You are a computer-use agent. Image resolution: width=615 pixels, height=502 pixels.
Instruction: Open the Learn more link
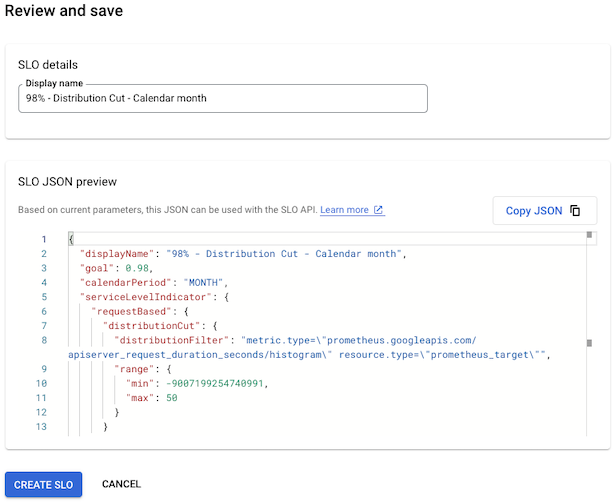(344, 210)
